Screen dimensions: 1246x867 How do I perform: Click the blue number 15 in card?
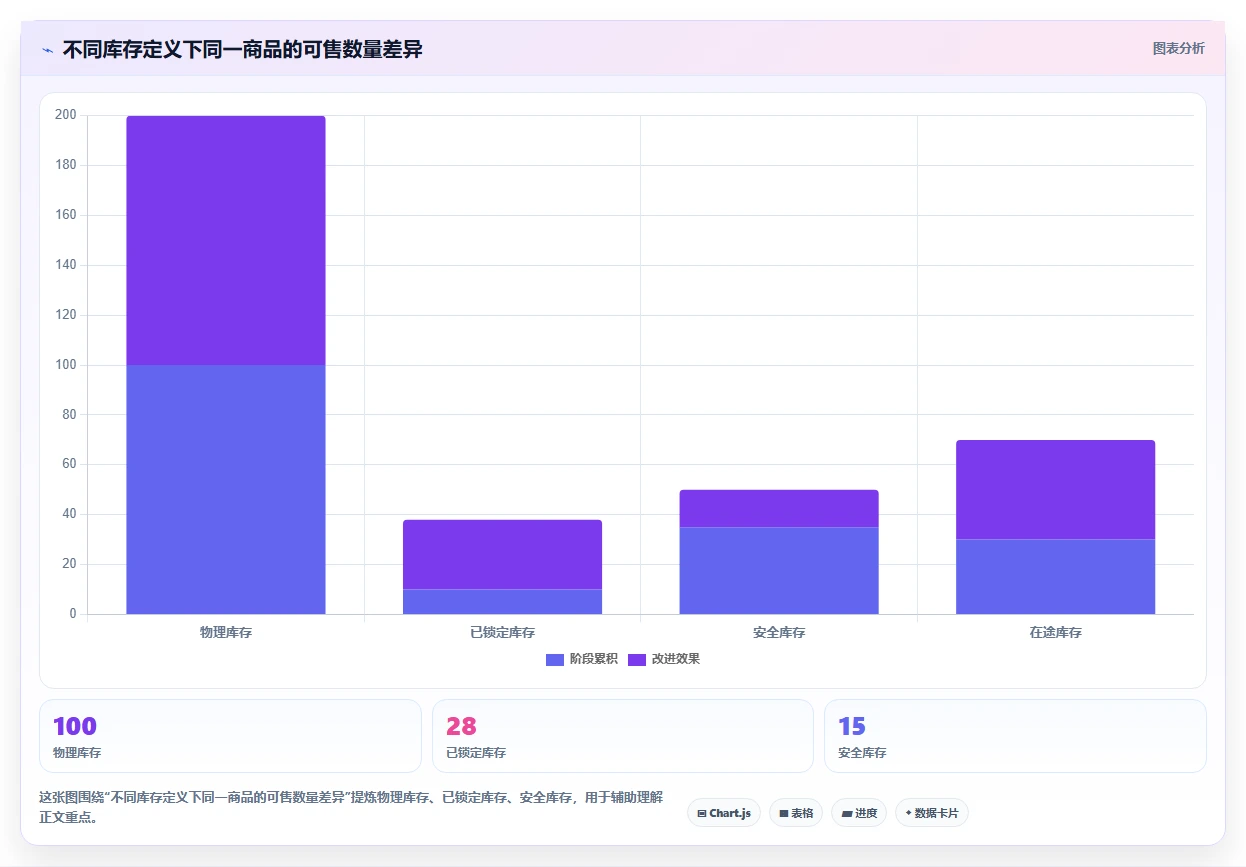pyautogui.click(x=852, y=726)
